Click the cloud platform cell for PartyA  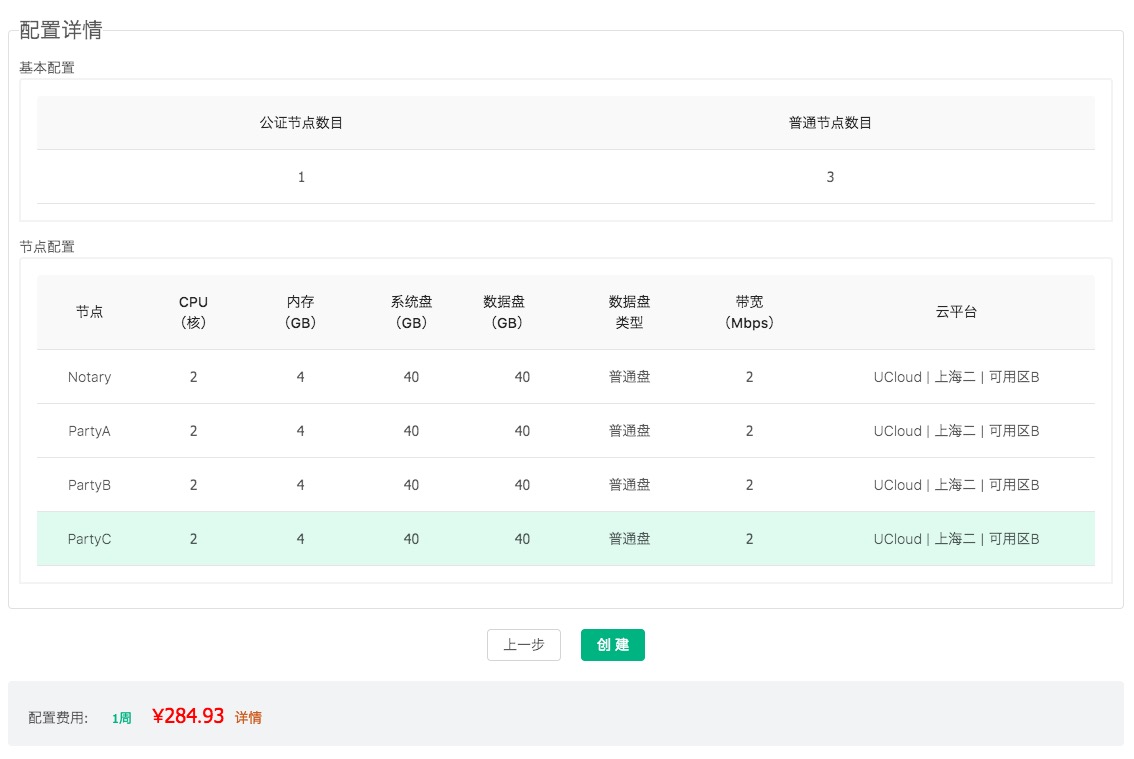pos(956,431)
